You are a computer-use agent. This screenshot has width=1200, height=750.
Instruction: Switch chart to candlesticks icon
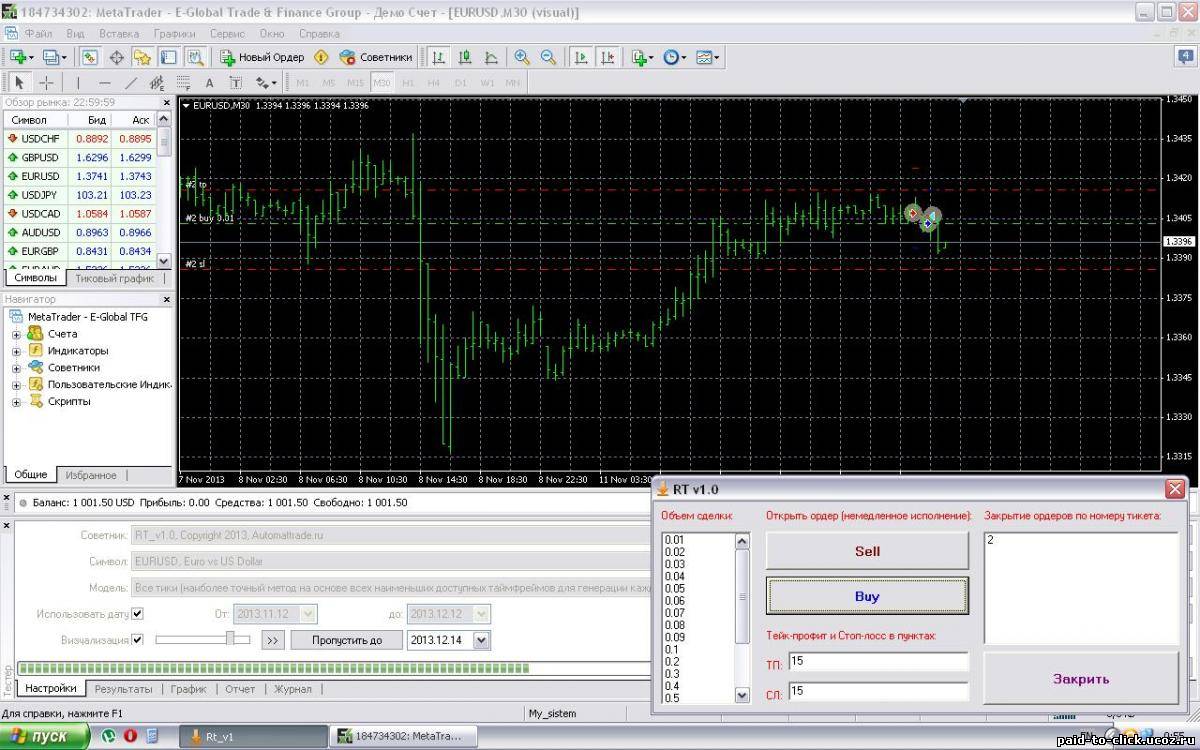tap(465, 57)
